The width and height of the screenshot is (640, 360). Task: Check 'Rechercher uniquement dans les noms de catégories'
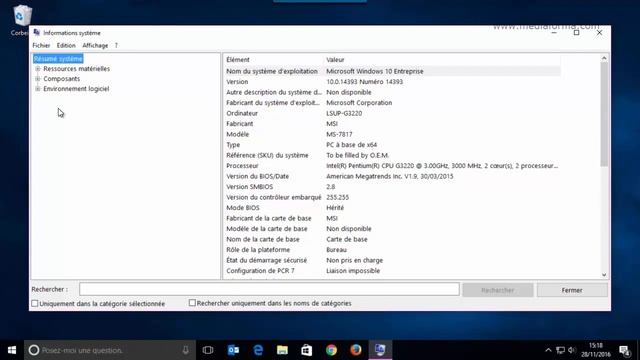192,303
